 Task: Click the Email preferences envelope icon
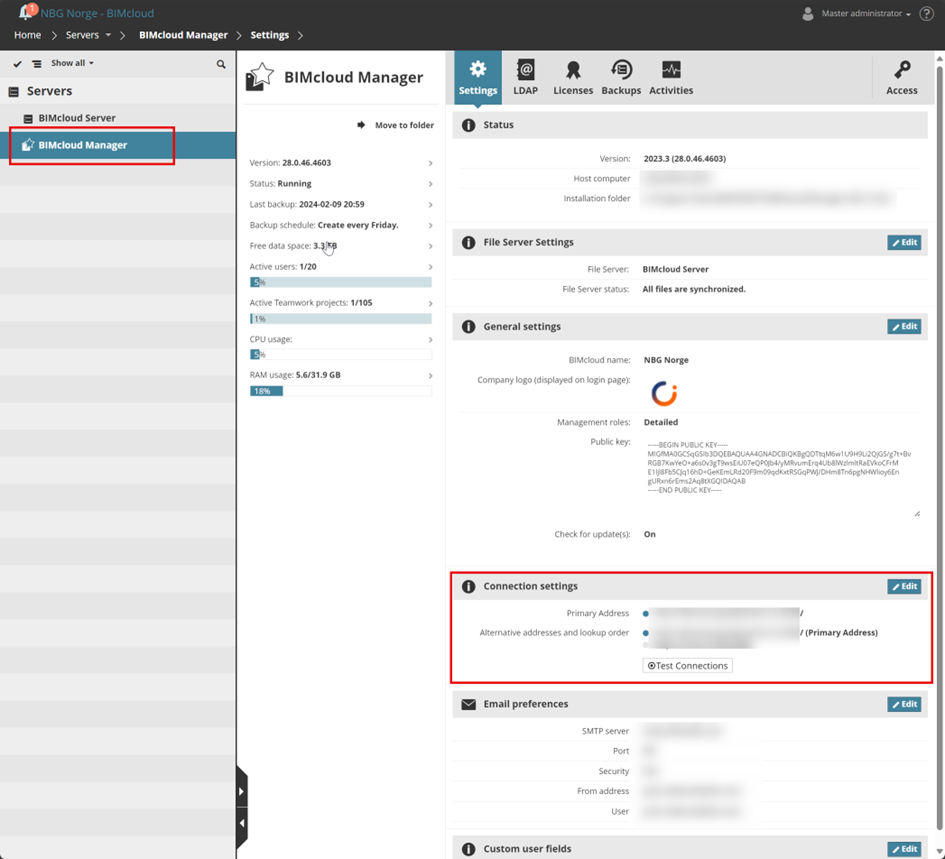[x=468, y=704]
